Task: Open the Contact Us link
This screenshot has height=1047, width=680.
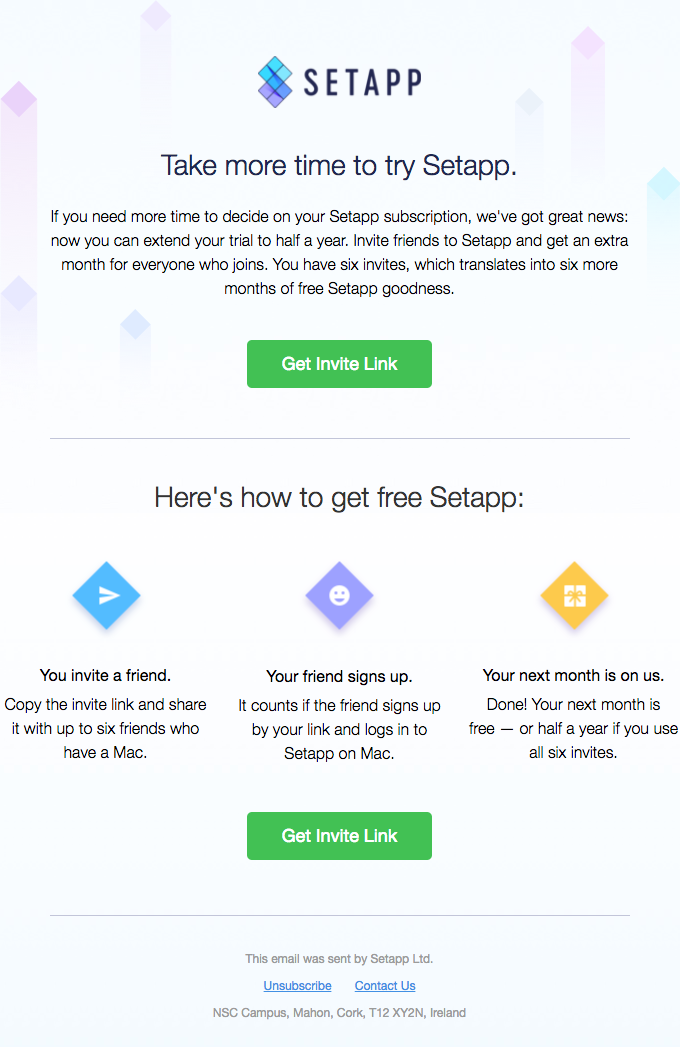Action: [x=385, y=986]
